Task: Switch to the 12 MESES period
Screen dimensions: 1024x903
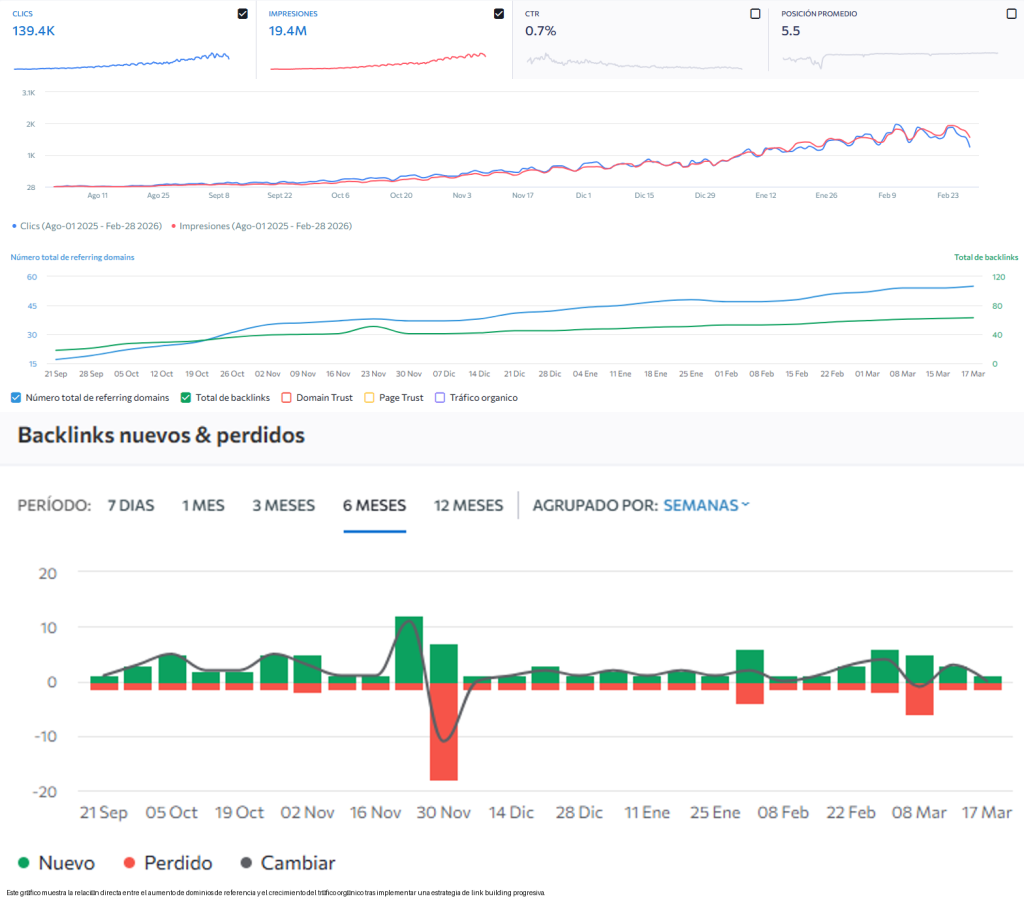Action: 468,505
